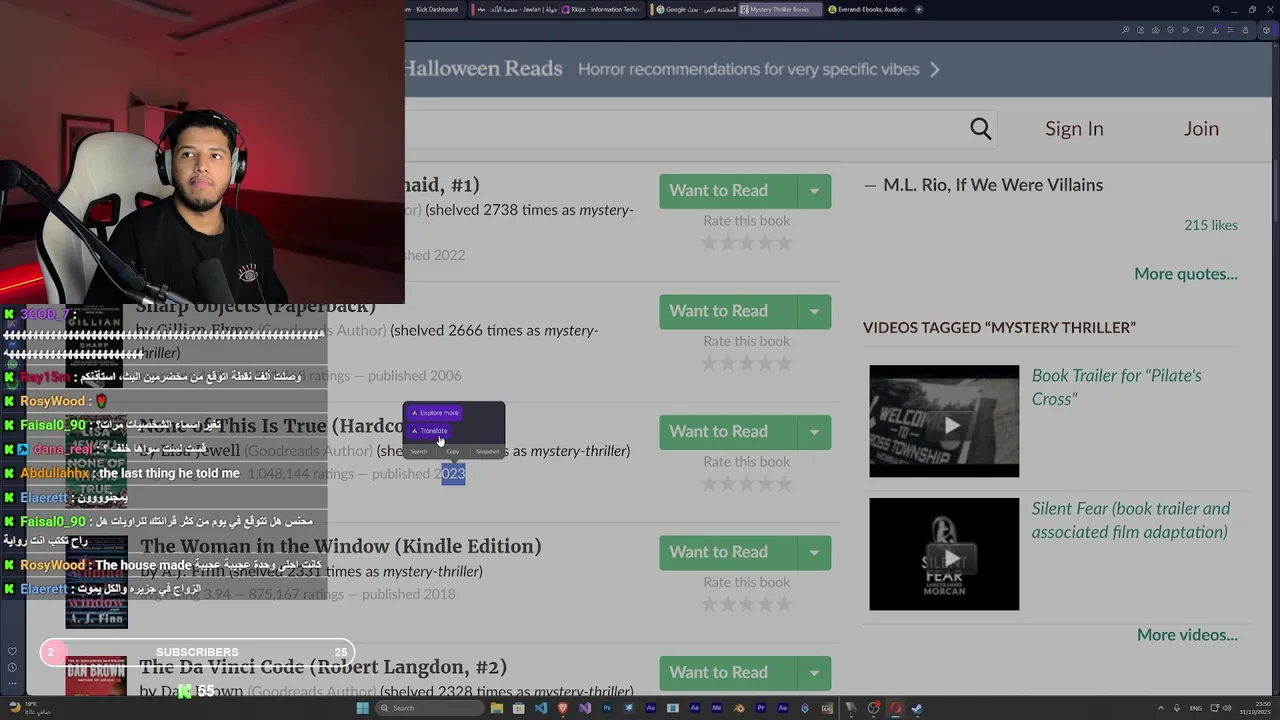The image size is (1280, 720).
Task: Rate The Woman in the Window one star
Action: (710, 604)
